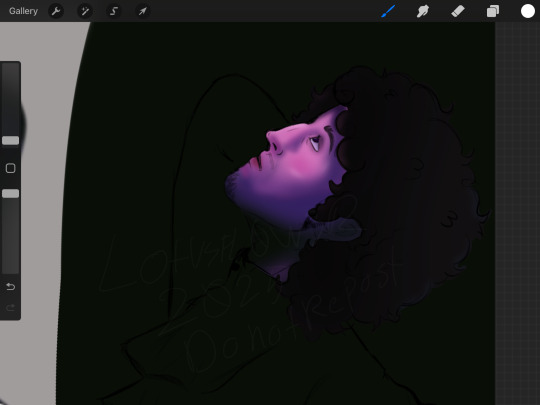The image size is (540, 405).
Task: Click the brush opacity slider handle
Action: point(10,194)
